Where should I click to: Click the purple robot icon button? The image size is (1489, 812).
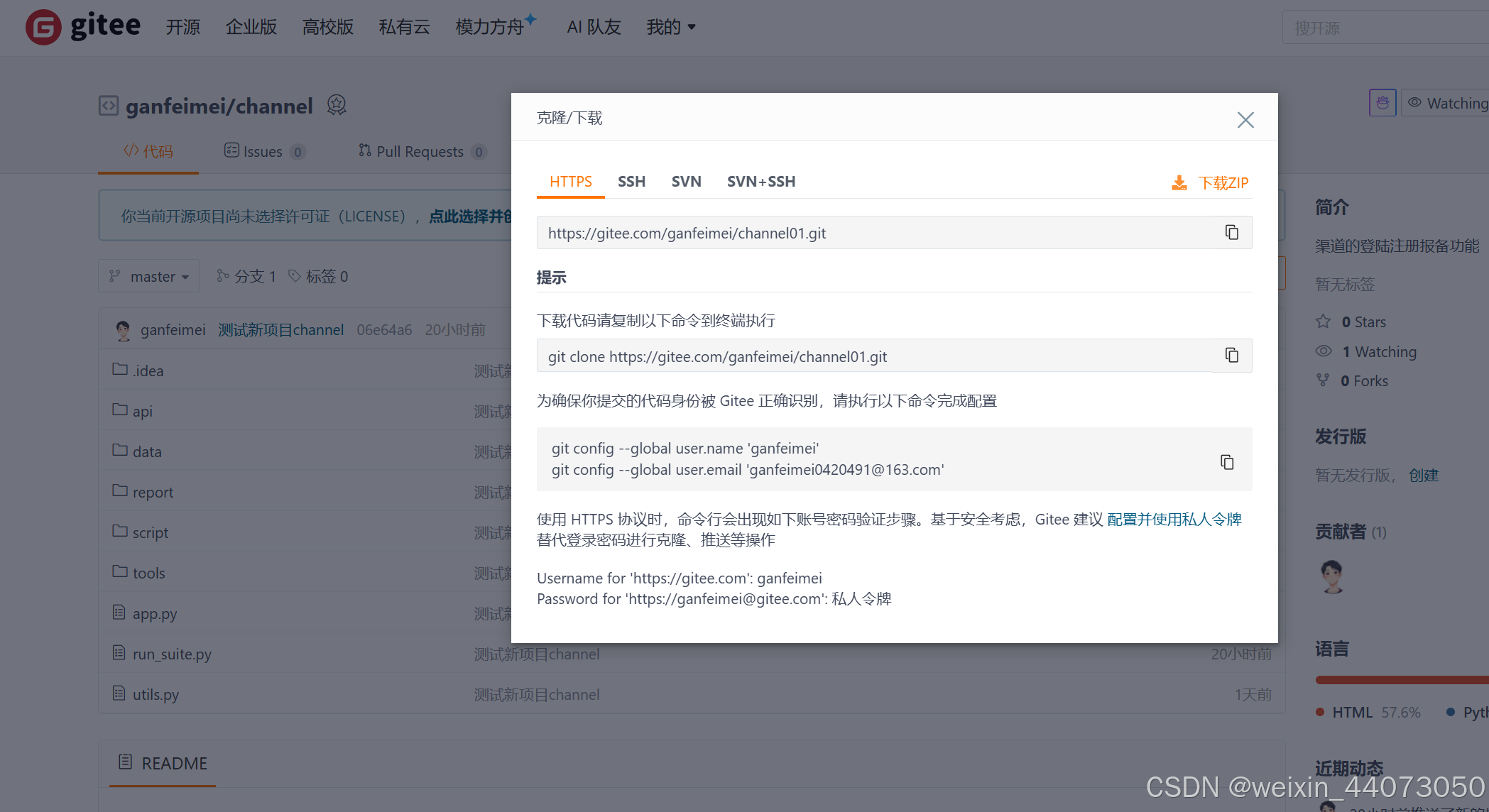point(1382,103)
